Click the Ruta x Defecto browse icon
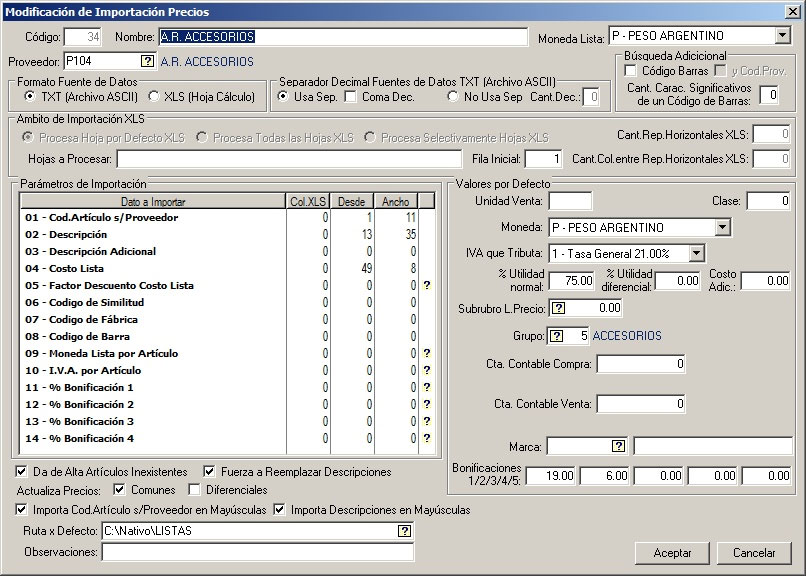Screen dimensions: 806x576 (404, 531)
